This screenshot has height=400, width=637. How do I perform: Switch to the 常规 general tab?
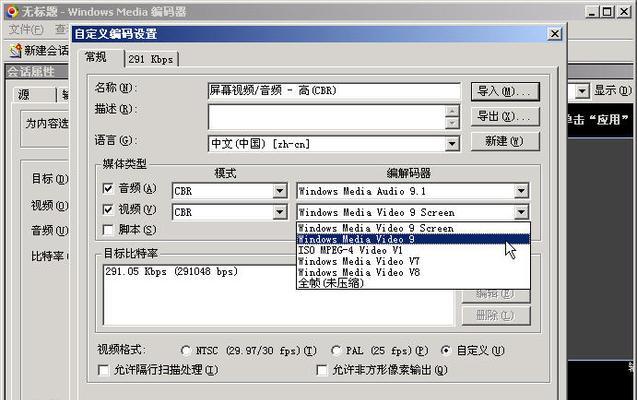(100, 58)
